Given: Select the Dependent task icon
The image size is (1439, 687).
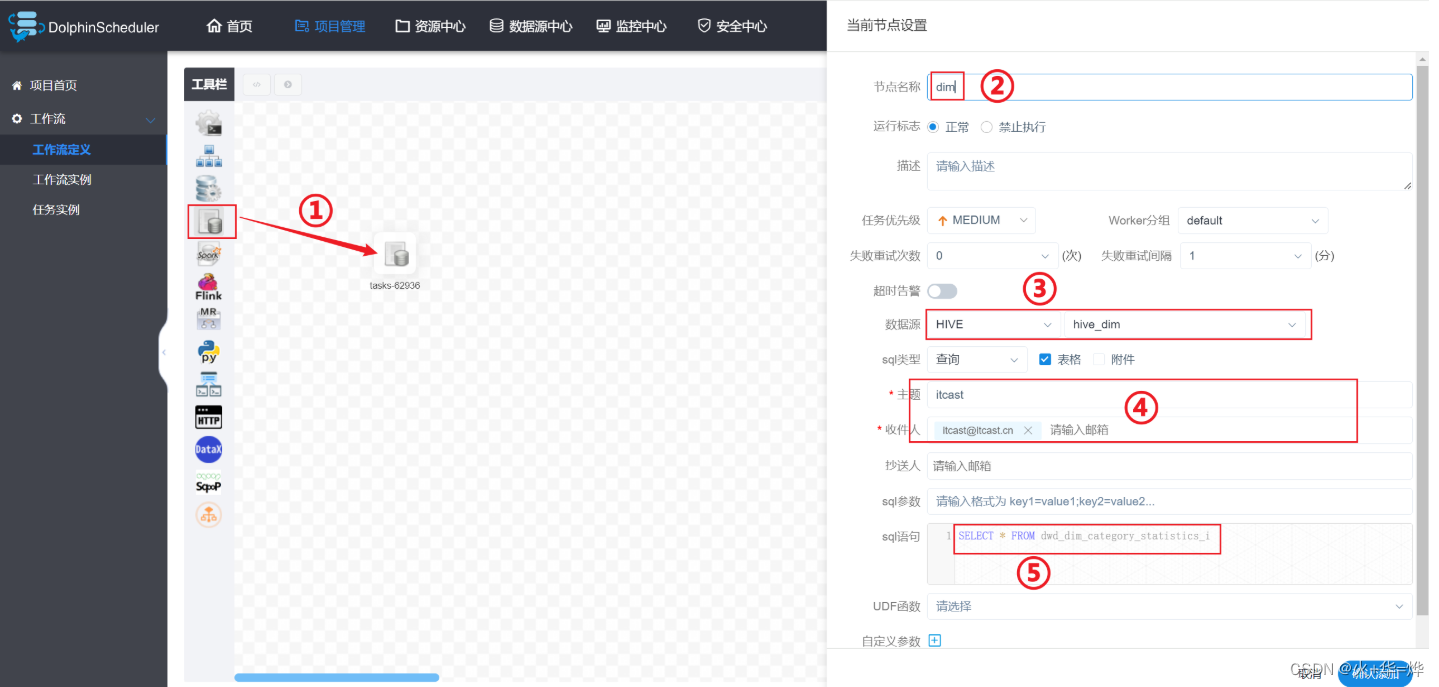Looking at the screenshot, I should pyautogui.click(x=209, y=384).
